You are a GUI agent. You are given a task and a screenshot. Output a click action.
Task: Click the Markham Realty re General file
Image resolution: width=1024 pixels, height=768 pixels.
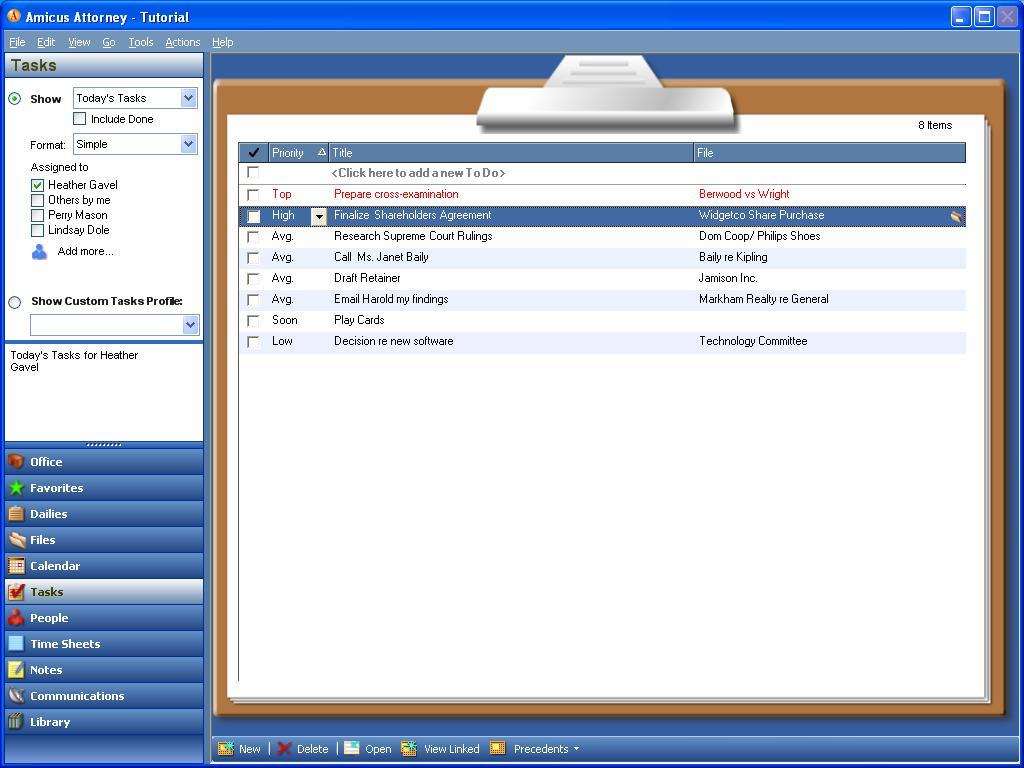[x=763, y=299]
